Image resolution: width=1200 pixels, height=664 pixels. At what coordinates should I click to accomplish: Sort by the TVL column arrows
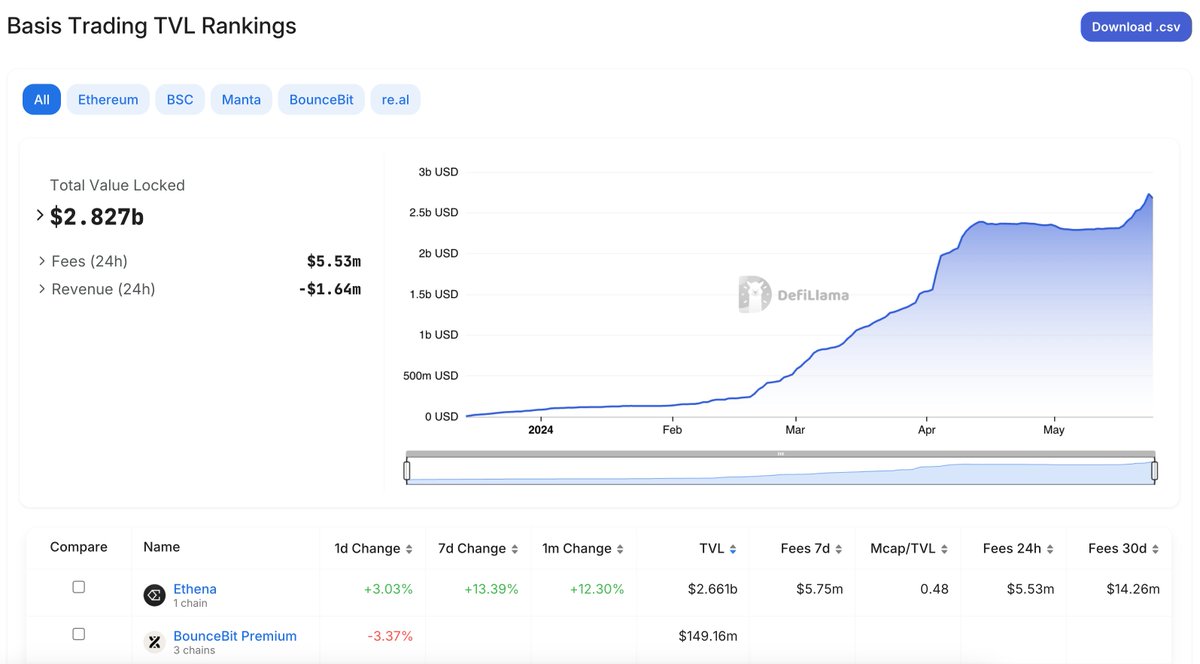tap(733, 549)
